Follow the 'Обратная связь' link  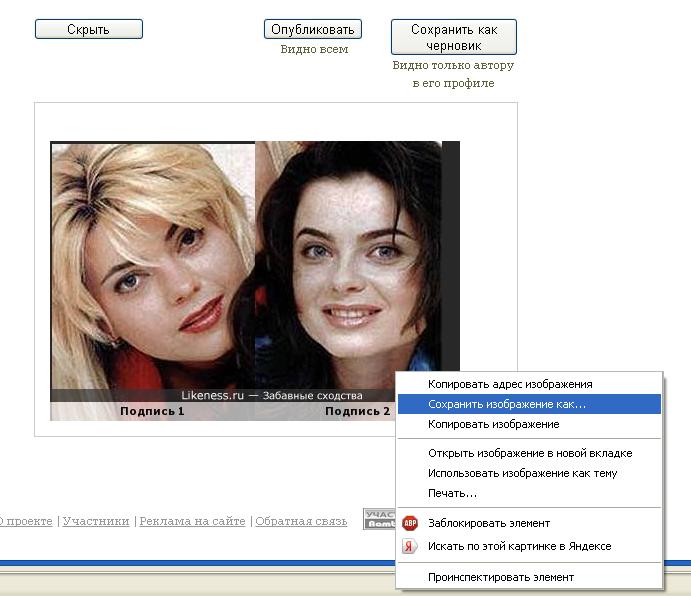coord(301,521)
